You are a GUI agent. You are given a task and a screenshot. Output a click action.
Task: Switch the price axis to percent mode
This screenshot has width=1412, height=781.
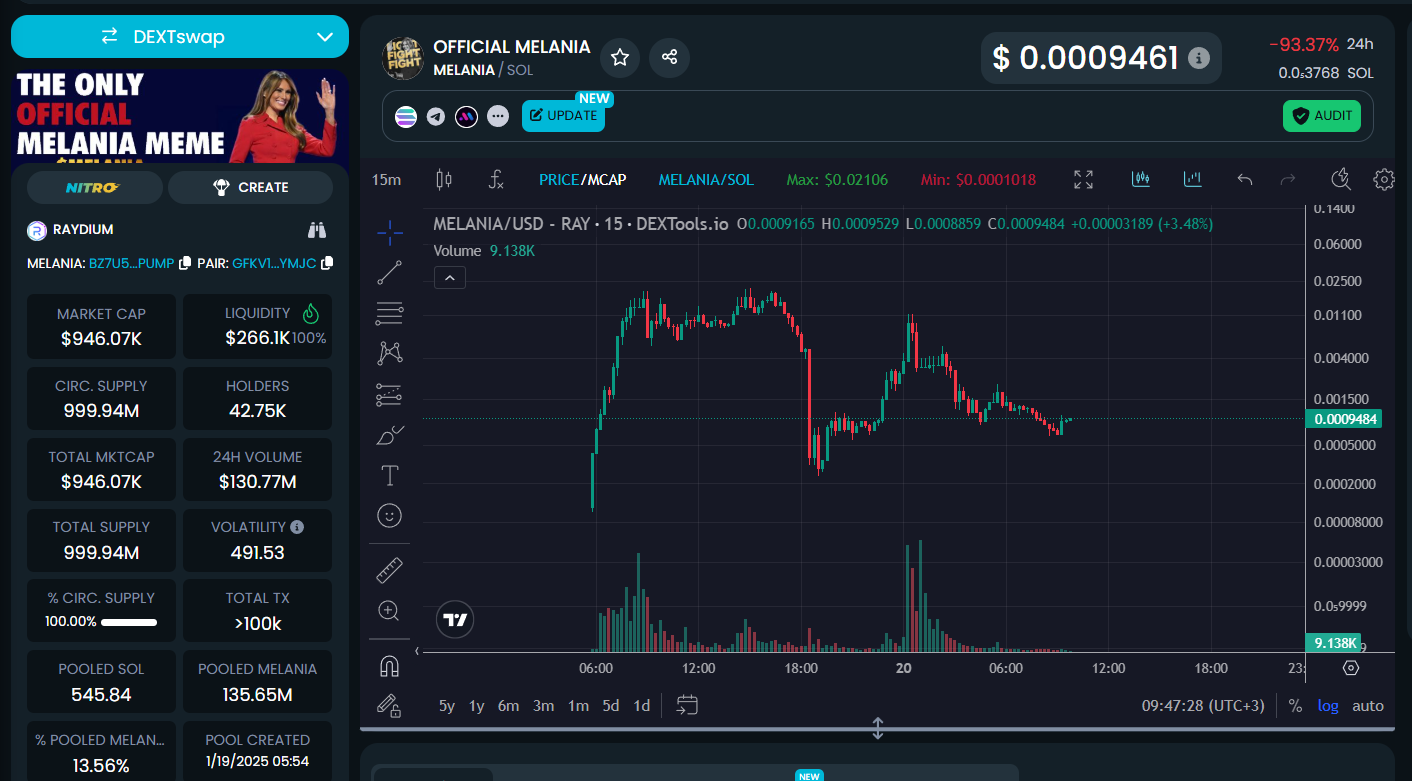click(x=1295, y=705)
